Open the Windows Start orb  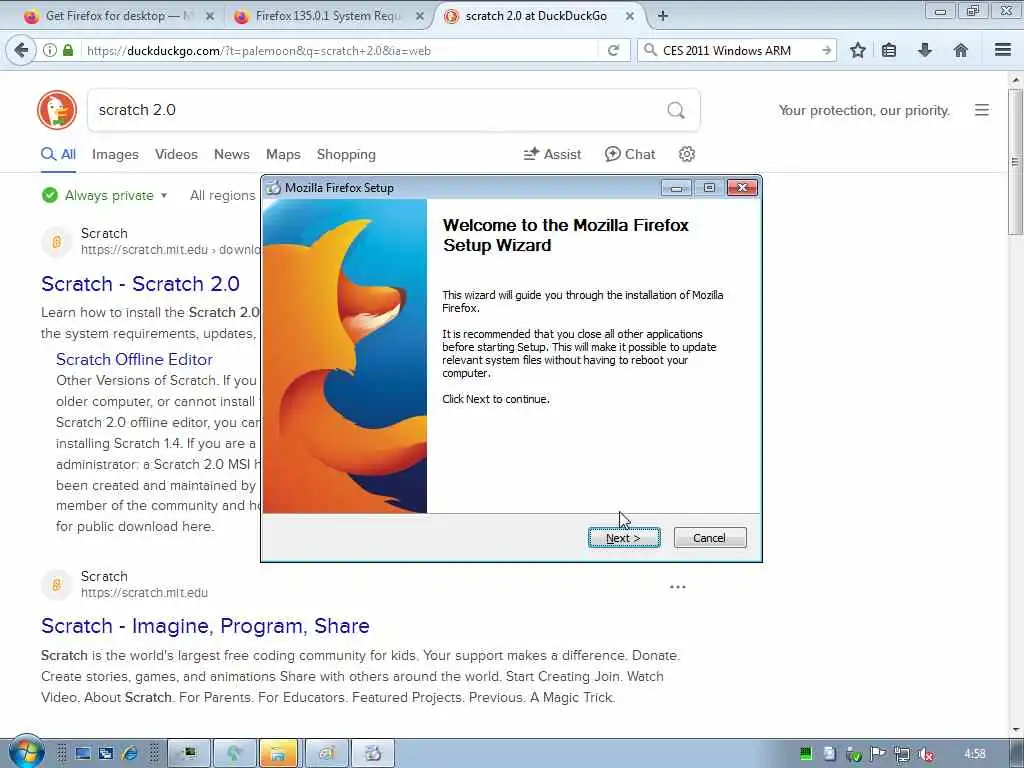pos(26,753)
